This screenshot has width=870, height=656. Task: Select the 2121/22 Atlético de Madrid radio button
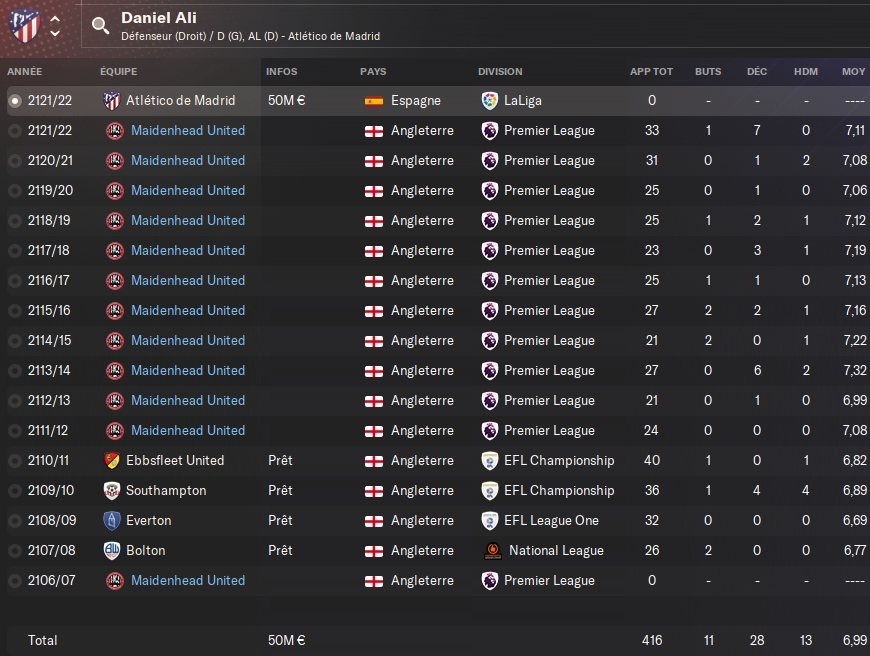14,101
